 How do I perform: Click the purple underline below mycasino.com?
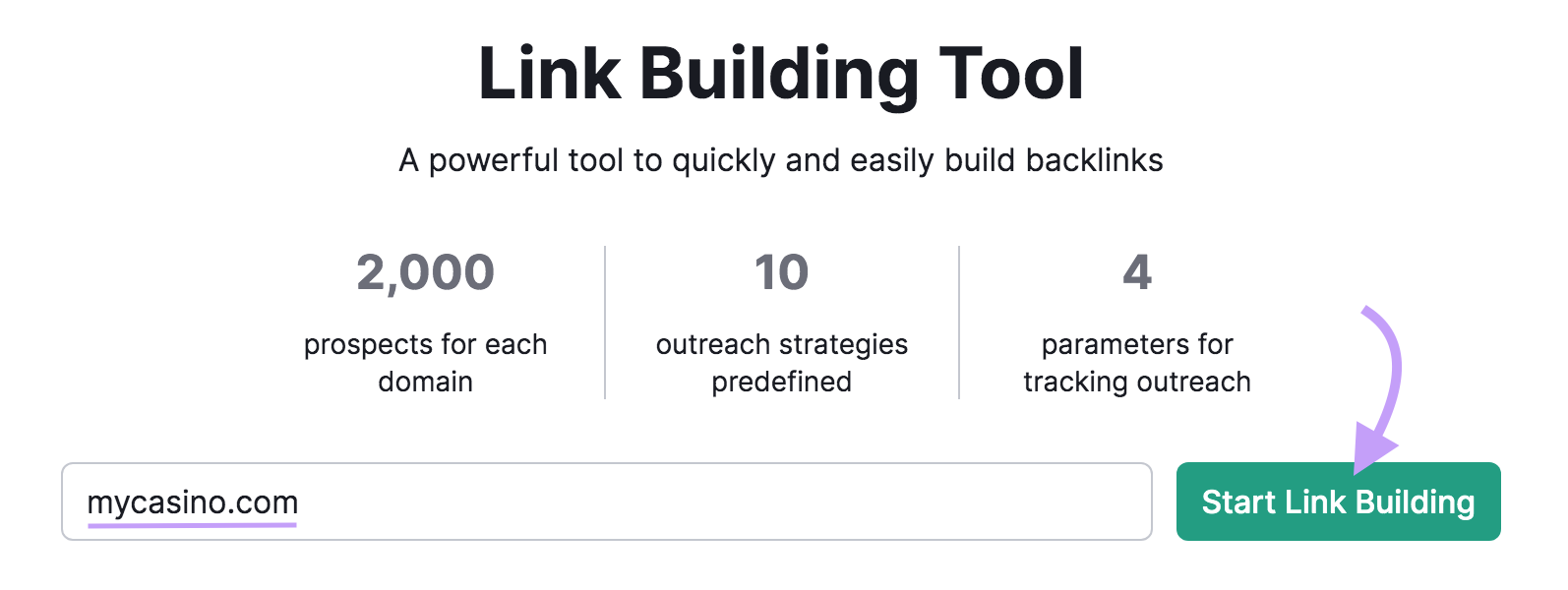(193, 527)
